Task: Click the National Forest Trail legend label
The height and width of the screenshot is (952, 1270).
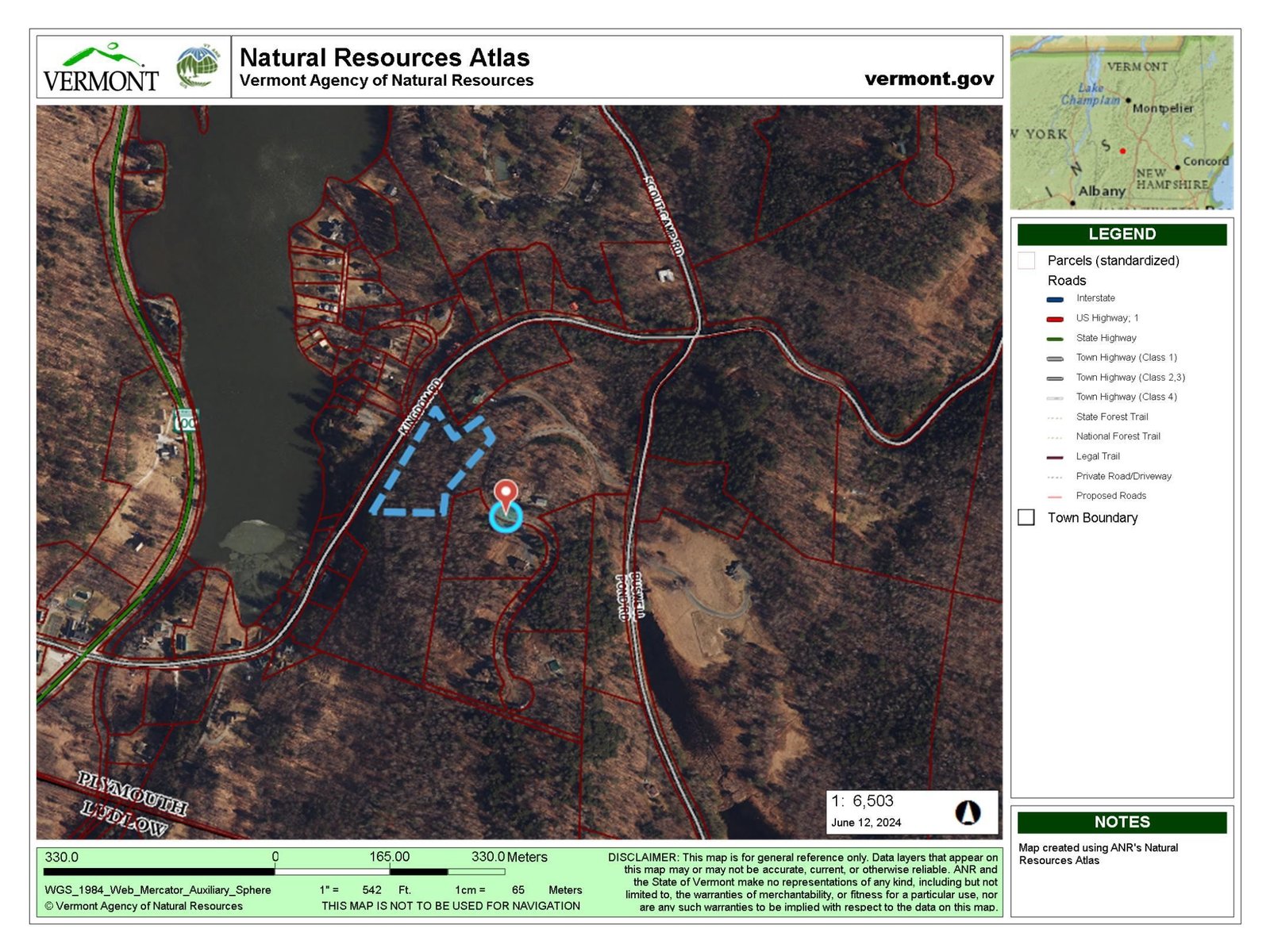Action: pos(1118,437)
